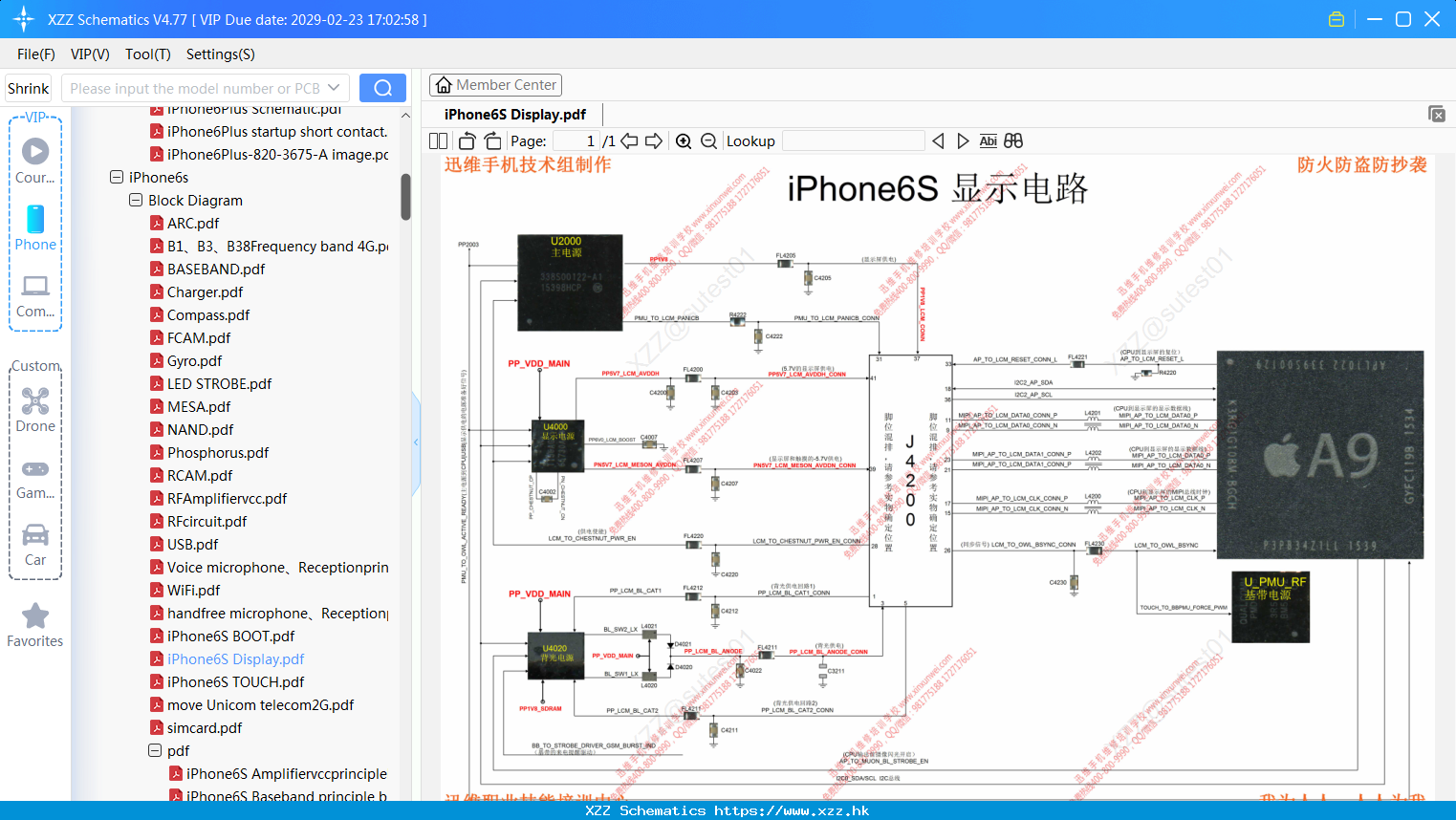Open RFcircuit.pdf in the tree
Viewport: 1456px width, 820px height.
206,521
